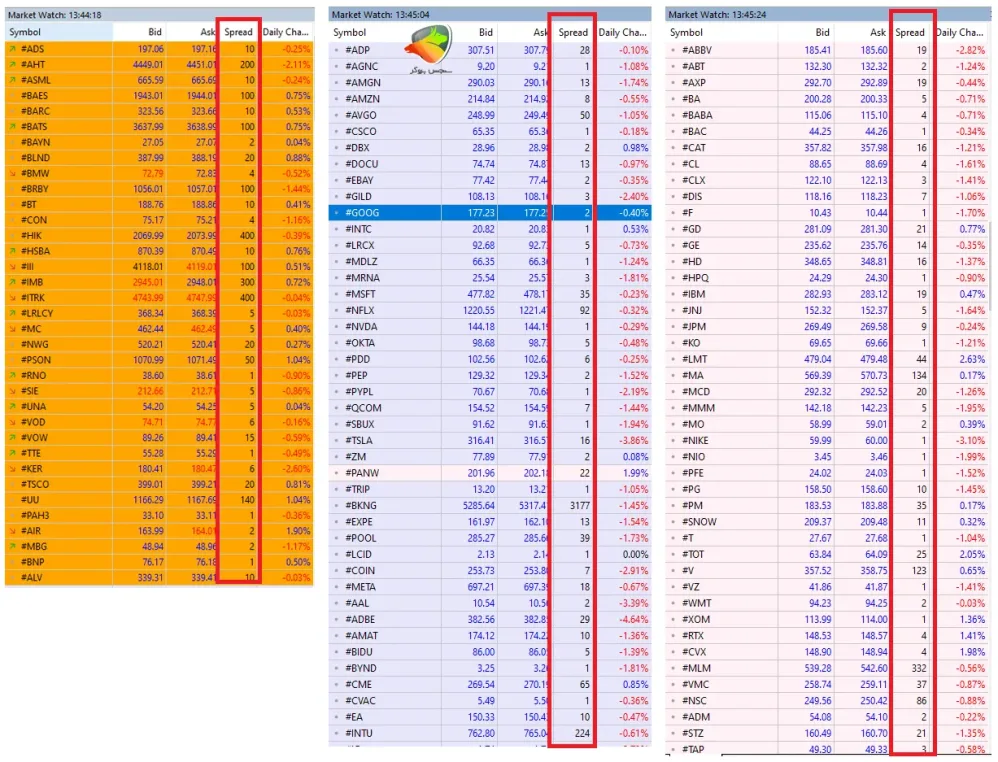The image size is (998, 762).
Task: Click the tick dot icon beside #ABBV
Action: (673, 50)
